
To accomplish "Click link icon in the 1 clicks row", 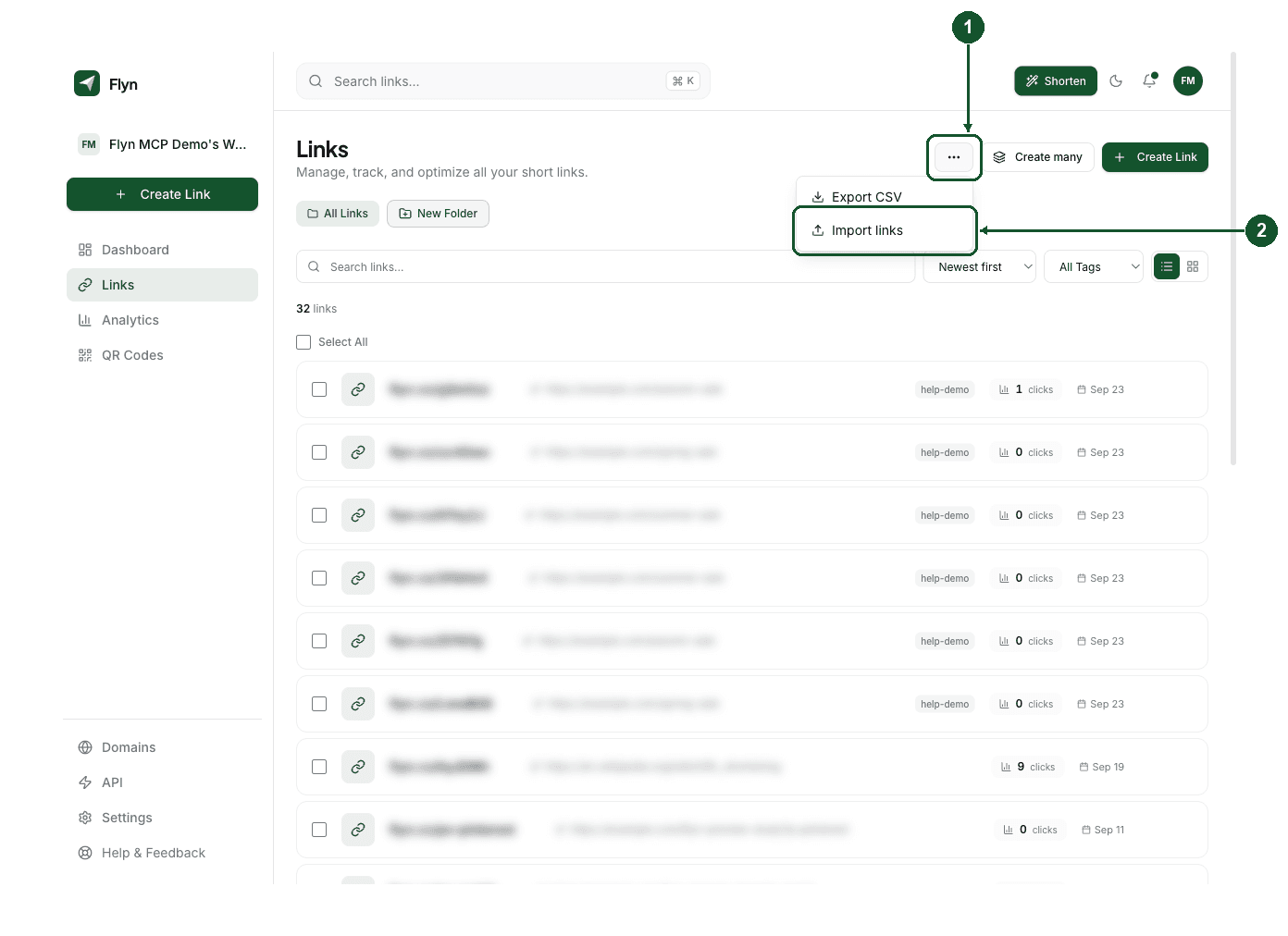I will 358,389.
